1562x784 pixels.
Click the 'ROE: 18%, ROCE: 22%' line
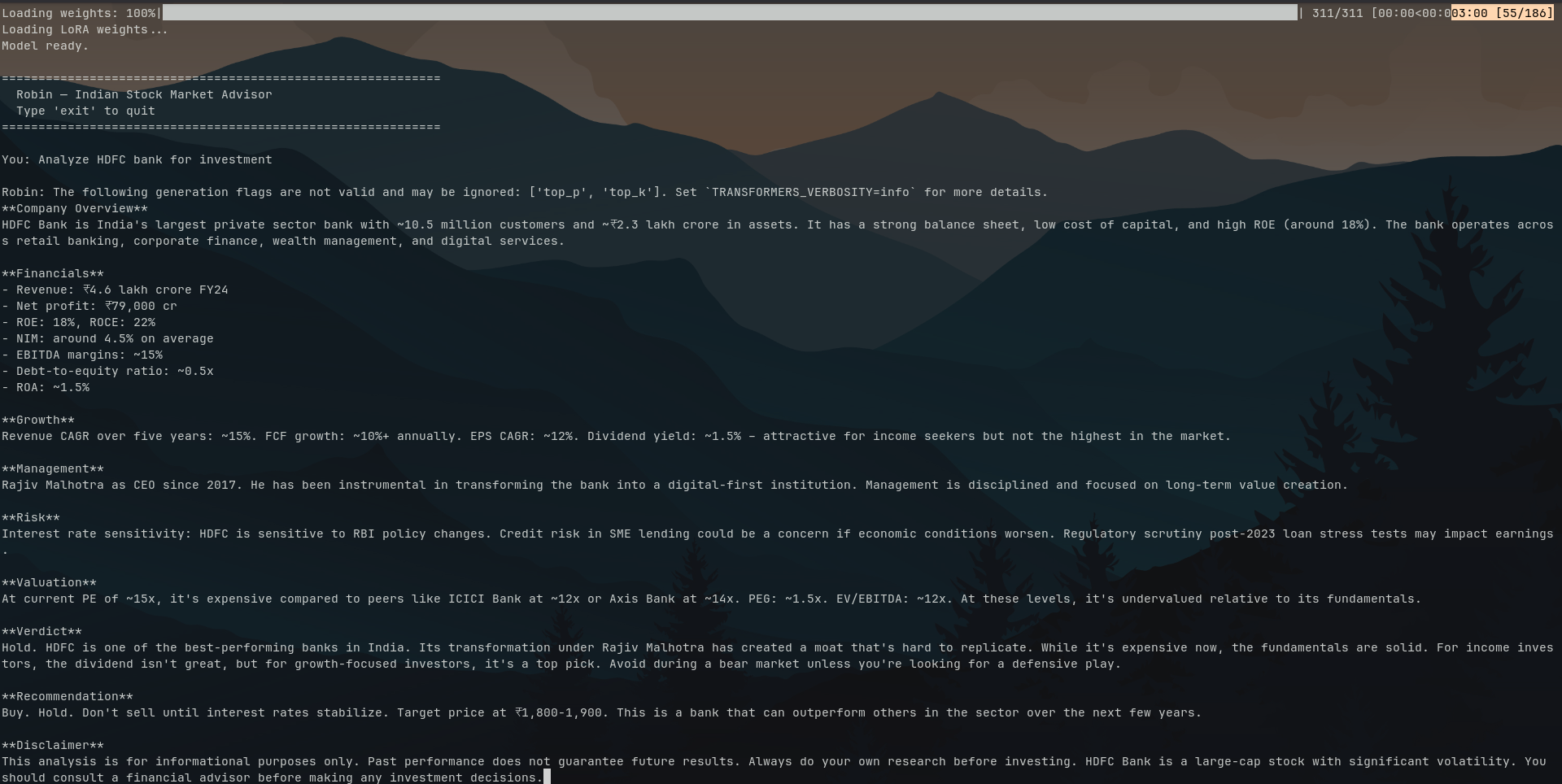(x=78, y=322)
